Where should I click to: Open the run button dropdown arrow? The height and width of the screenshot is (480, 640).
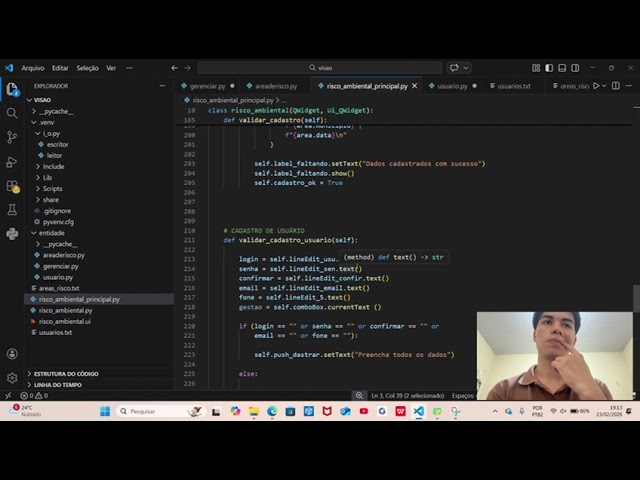pyautogui.click(x=604, y=86)
